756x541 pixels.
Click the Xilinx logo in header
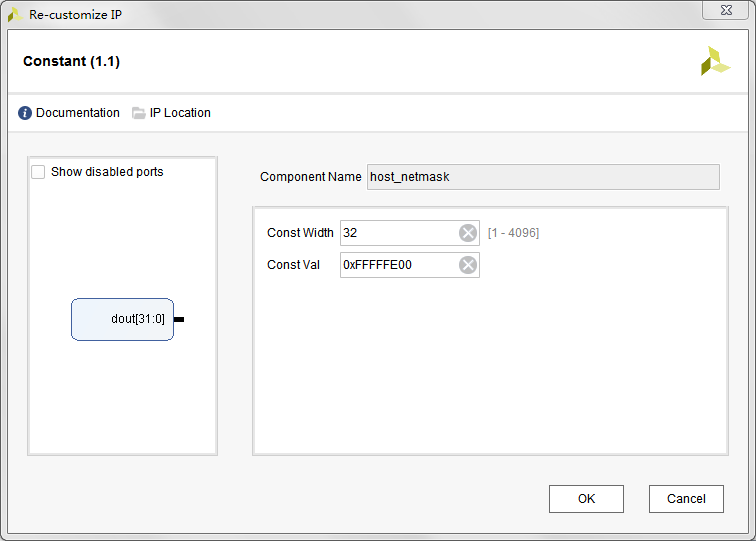coord(715,61)
